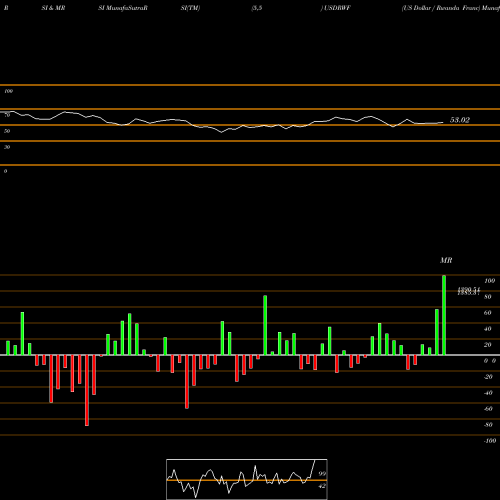Click the MR axis label 80
500x500 pixels.
(x=487, y=297)
